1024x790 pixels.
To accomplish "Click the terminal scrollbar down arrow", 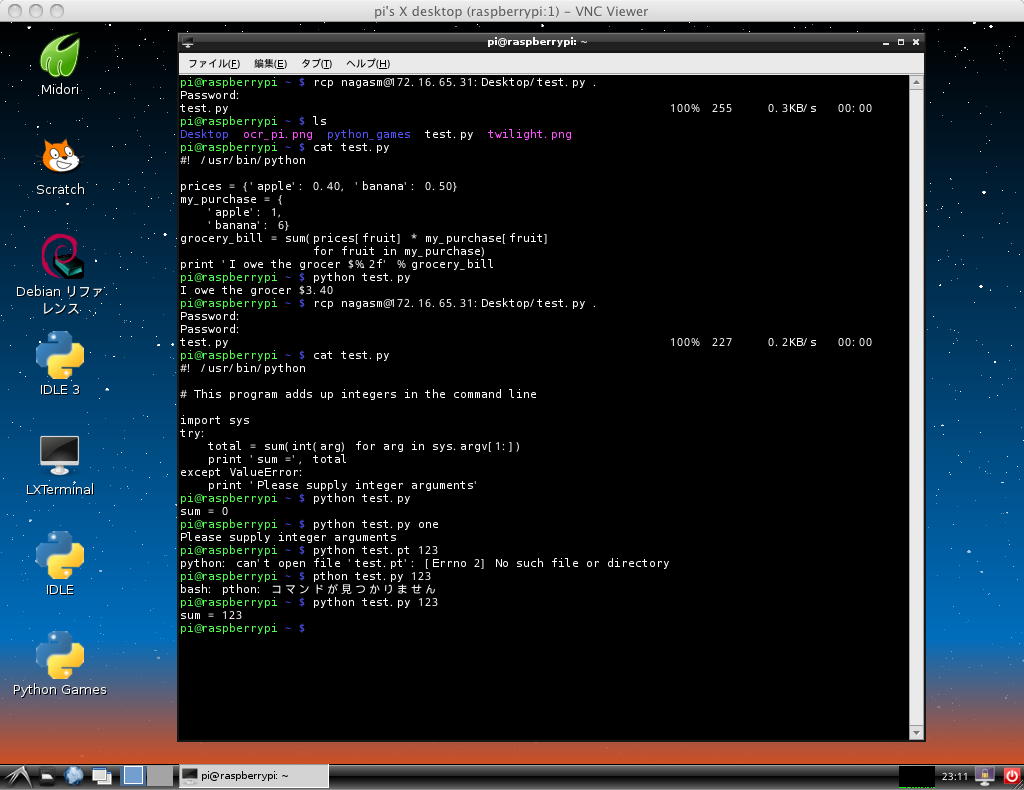I will click(x=916, y=733).
